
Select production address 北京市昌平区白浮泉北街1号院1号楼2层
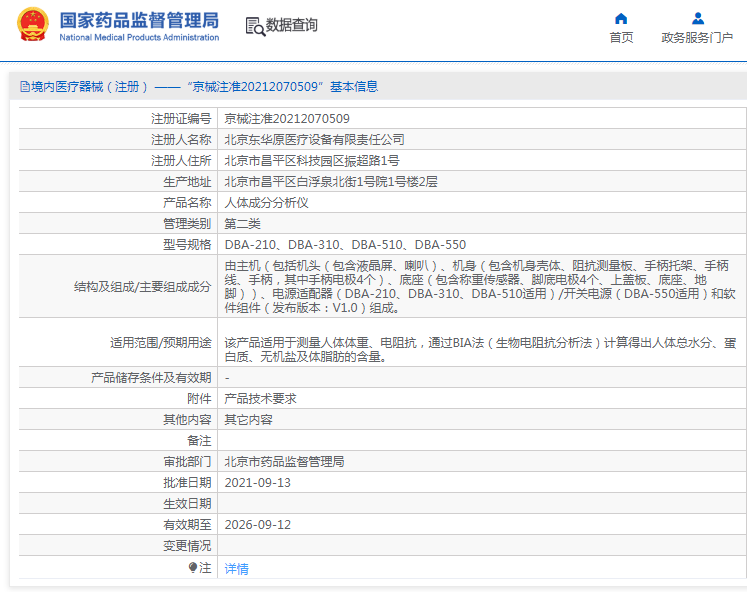pos(331,181)
